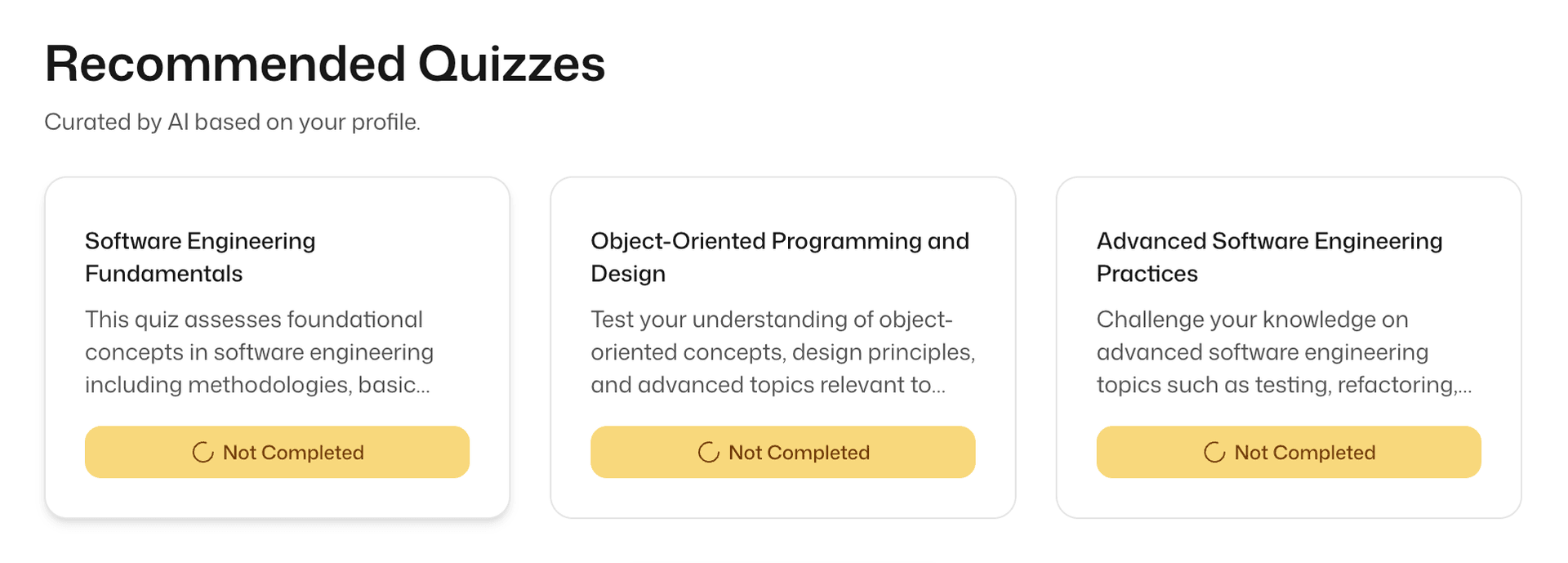The image size is (1568, 563).
Task: Open the Object-Oriented Programming and Design title
Action: tap(779, 257)
